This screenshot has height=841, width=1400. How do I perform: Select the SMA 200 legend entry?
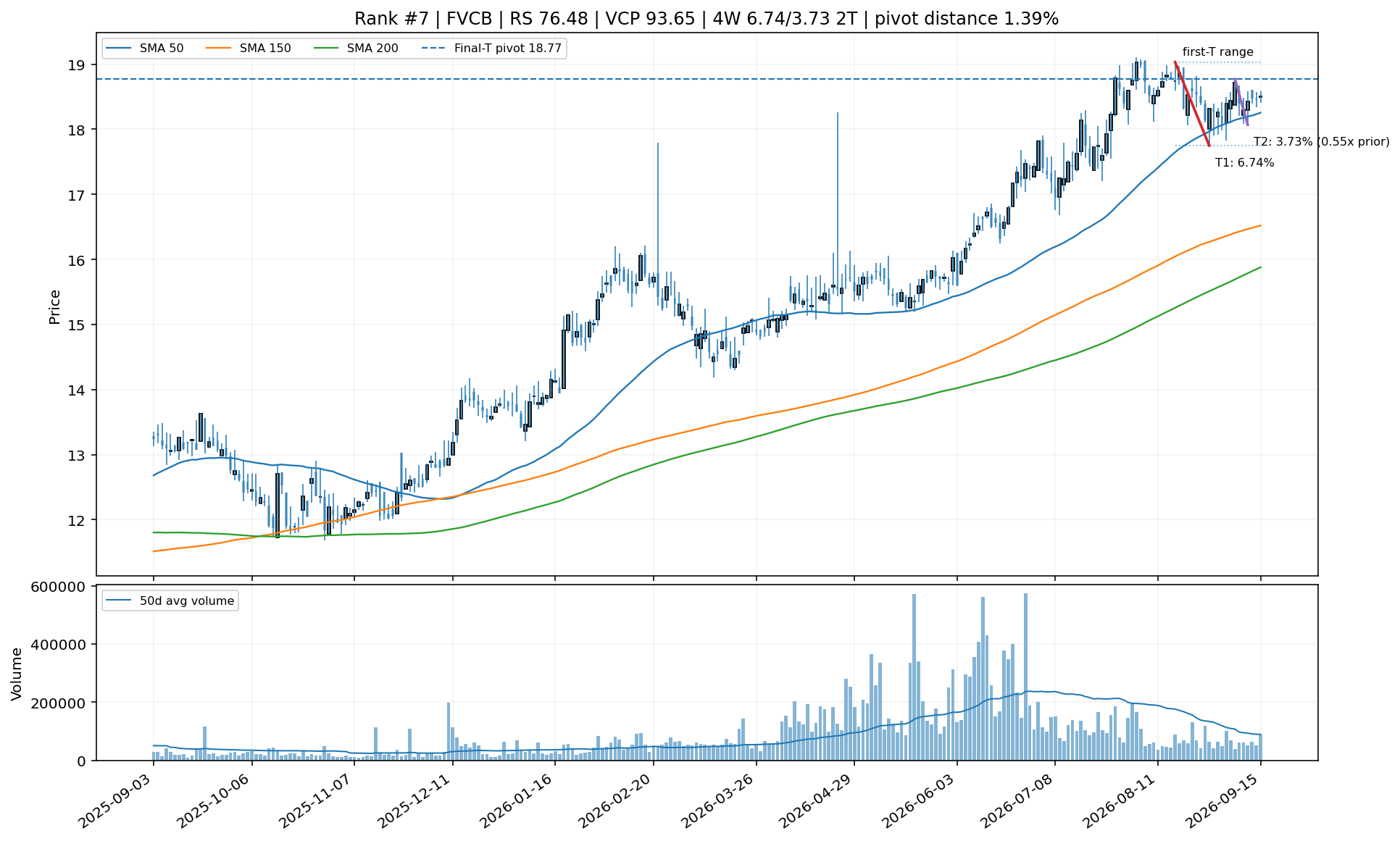[x=356, y=49]
